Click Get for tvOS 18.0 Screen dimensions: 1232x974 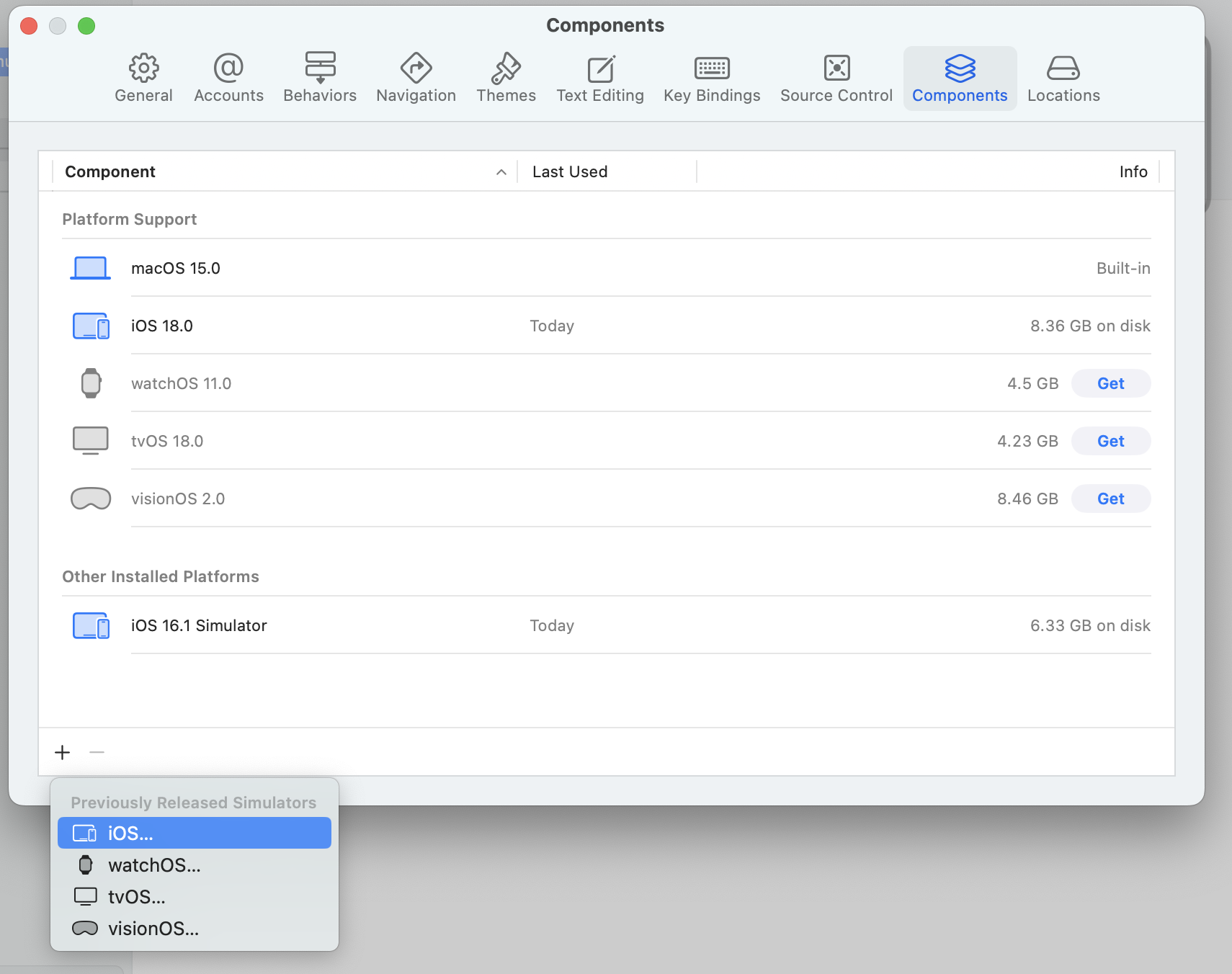pos(1110,441)
